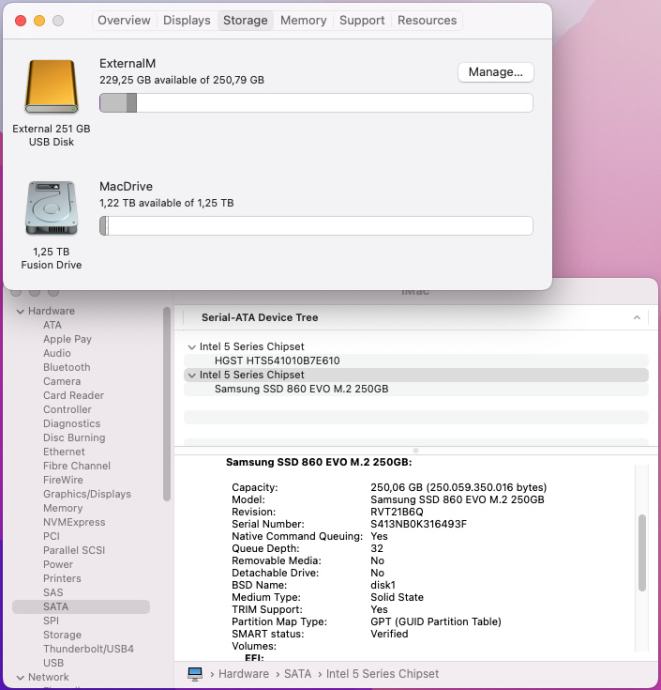Select SATA in the sidebar
The width and height of the screenshot is (661, 690).
pos(81,606)
